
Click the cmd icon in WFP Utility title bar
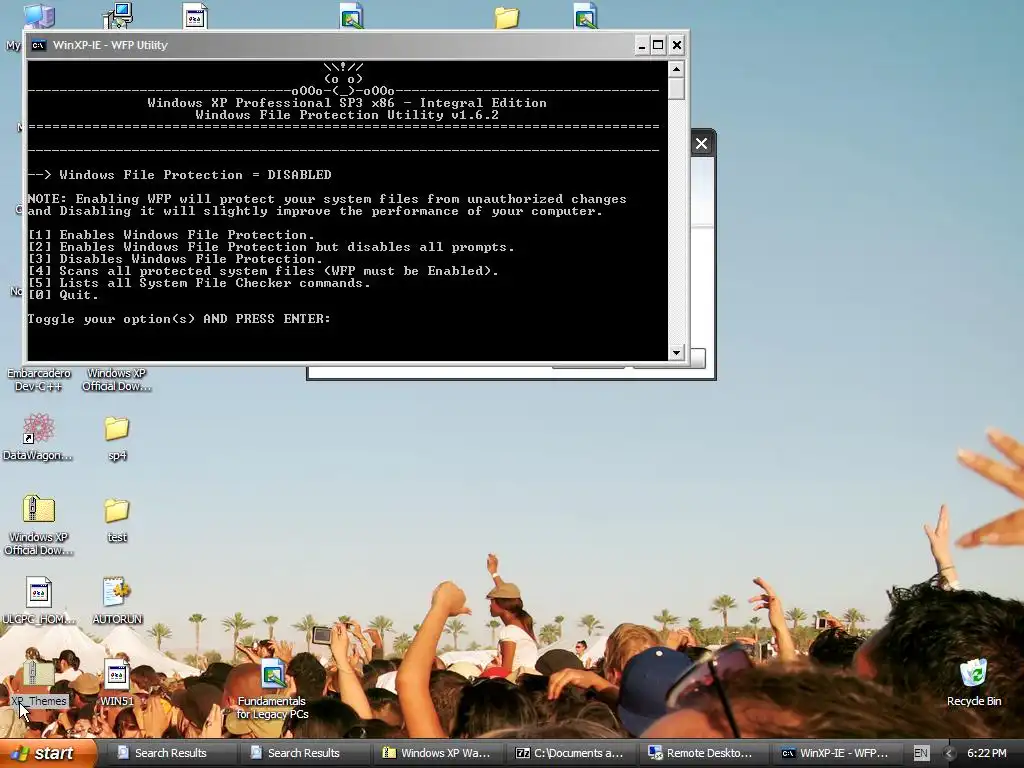click(x=39, y=45)
